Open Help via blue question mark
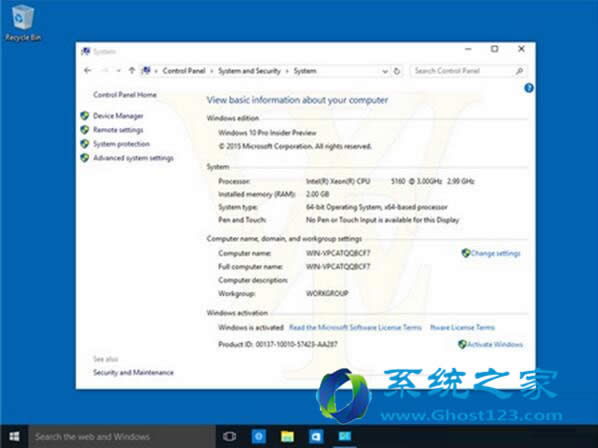The image size is (598, 448). (529, 88)
